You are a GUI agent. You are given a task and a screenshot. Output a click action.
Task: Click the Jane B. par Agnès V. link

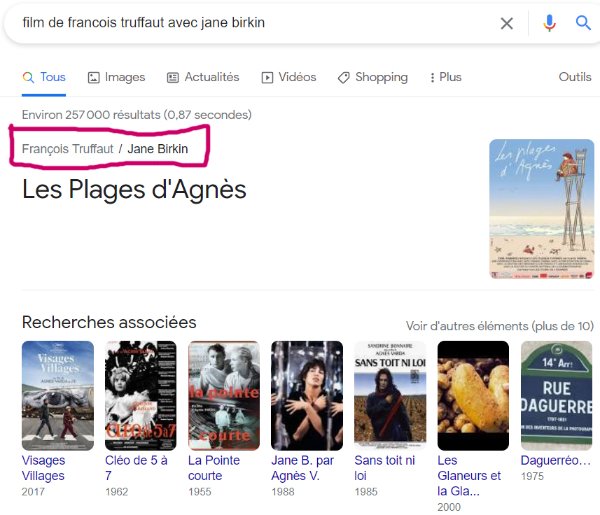(302, 468)
